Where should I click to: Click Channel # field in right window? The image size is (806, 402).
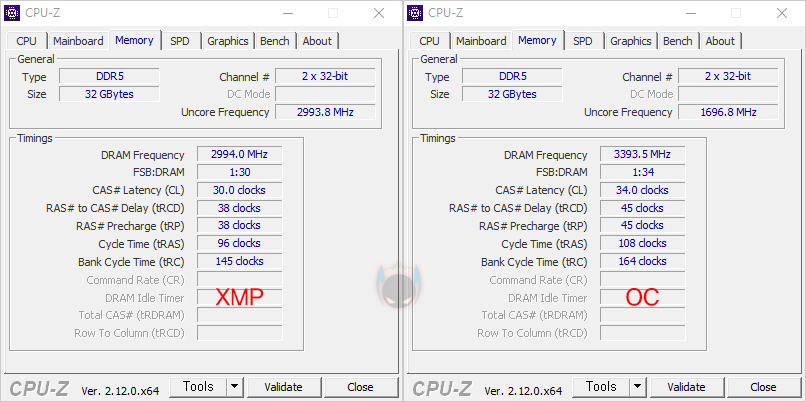point(728,77)
